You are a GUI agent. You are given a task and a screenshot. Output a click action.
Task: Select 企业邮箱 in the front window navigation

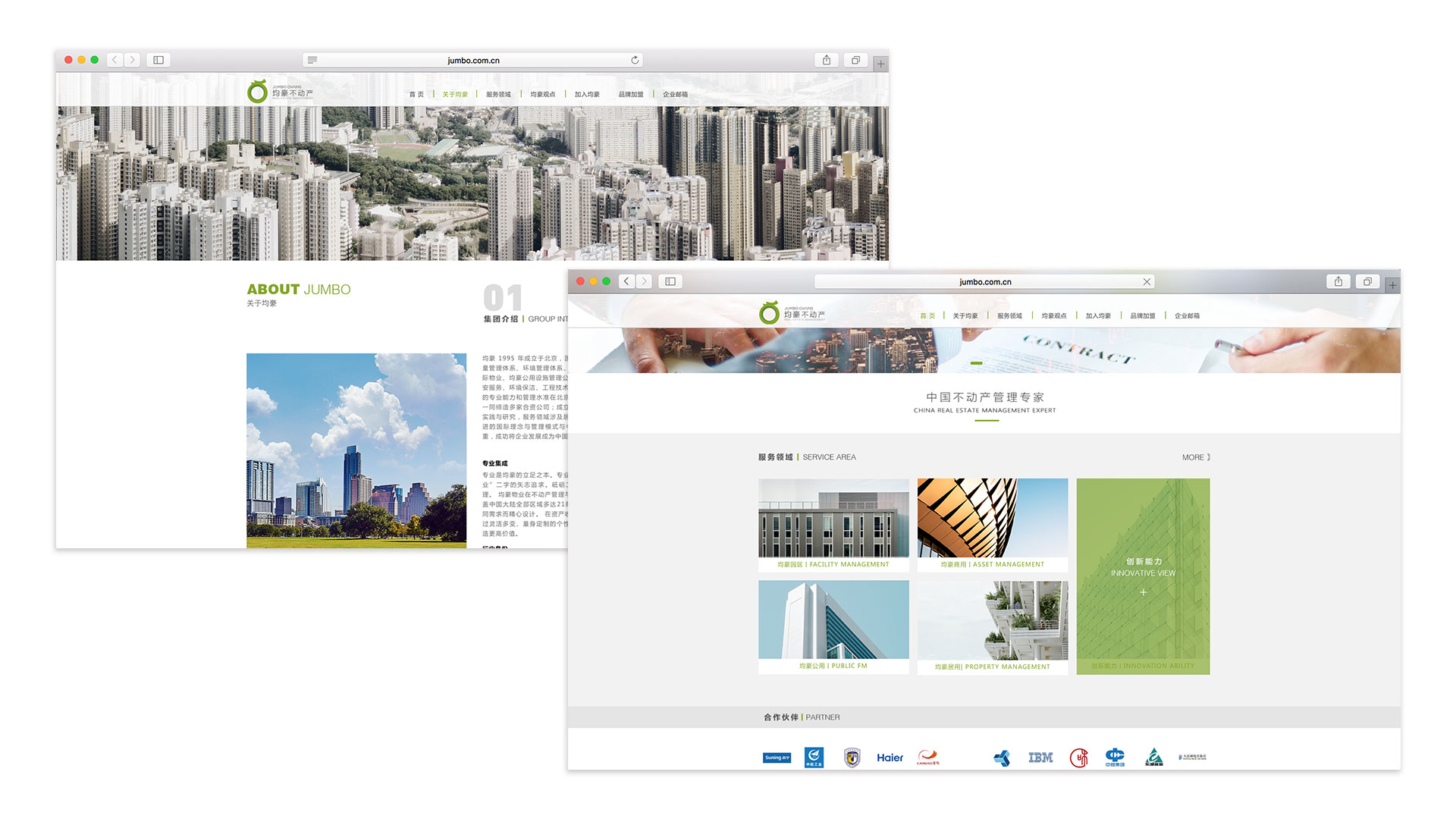click(x=1188, y=316)
